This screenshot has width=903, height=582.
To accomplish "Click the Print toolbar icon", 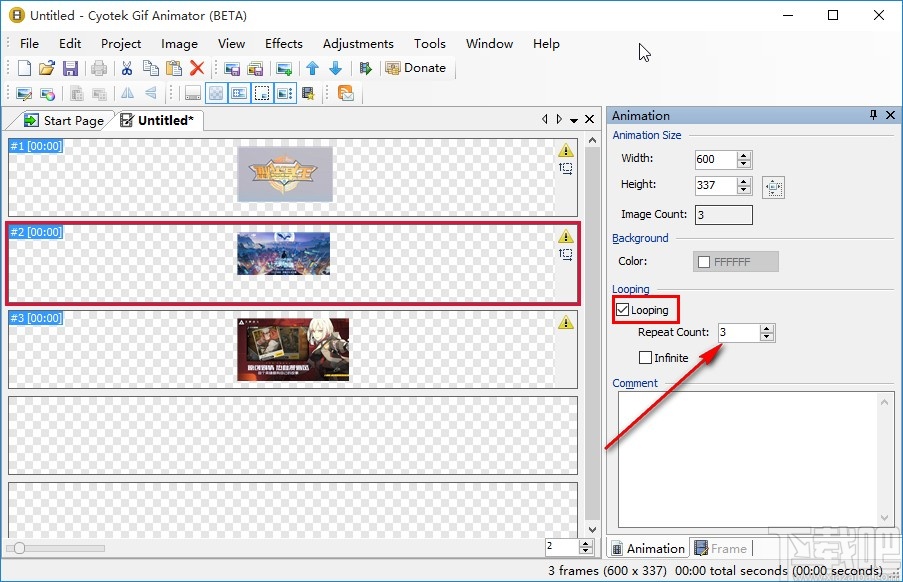I will coord(99,68).
